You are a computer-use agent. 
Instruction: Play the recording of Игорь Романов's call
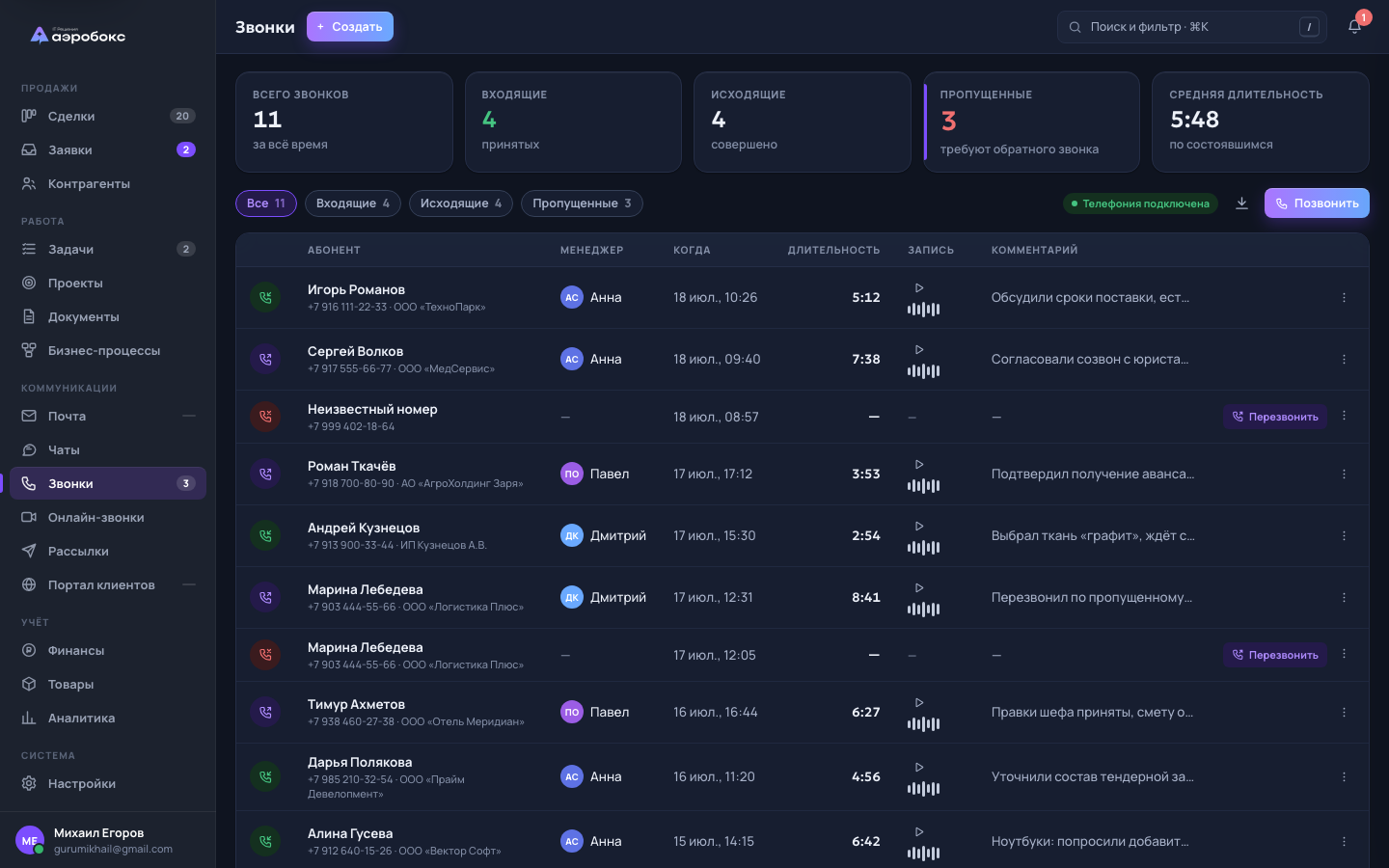[919, 287]
